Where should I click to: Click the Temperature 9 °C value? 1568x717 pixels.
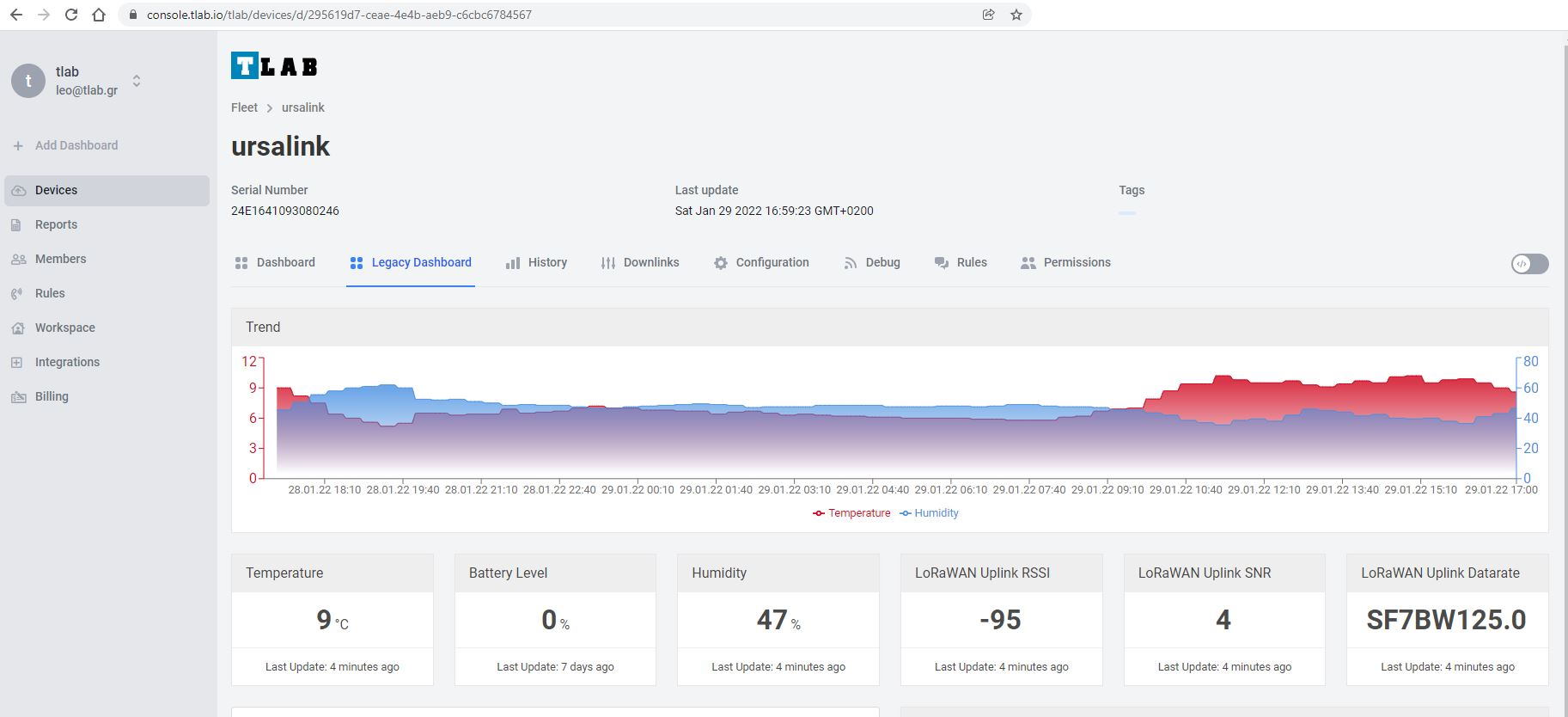pos(333,620)
